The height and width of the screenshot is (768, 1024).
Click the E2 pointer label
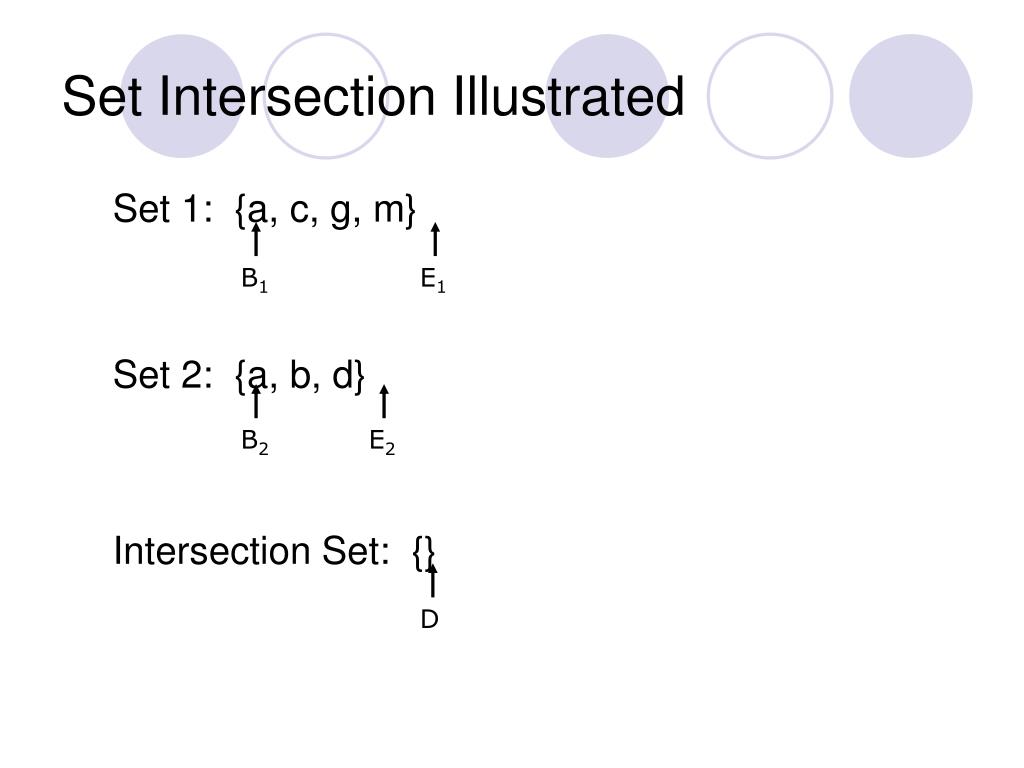pos(382,442)
